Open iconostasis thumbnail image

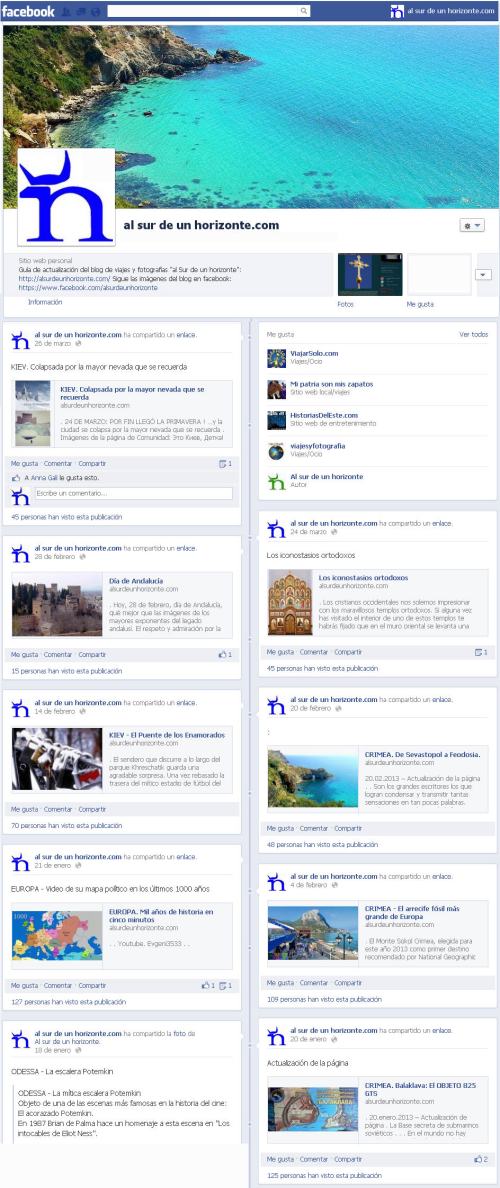point(290,602)
